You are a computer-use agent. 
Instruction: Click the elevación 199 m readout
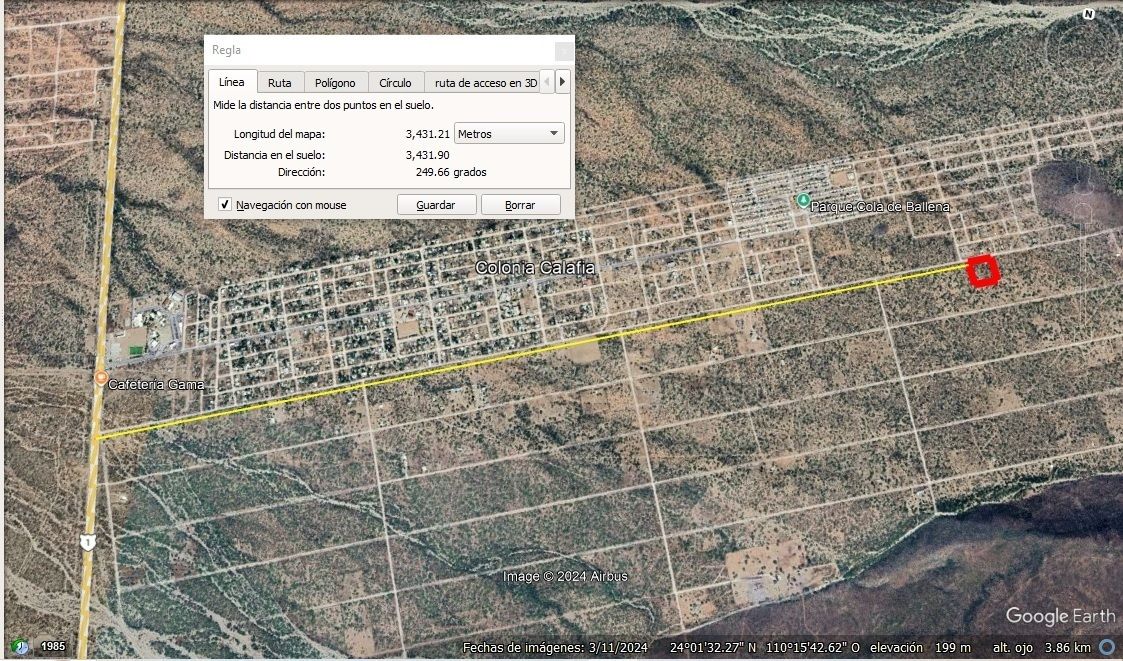click(920, 647)
